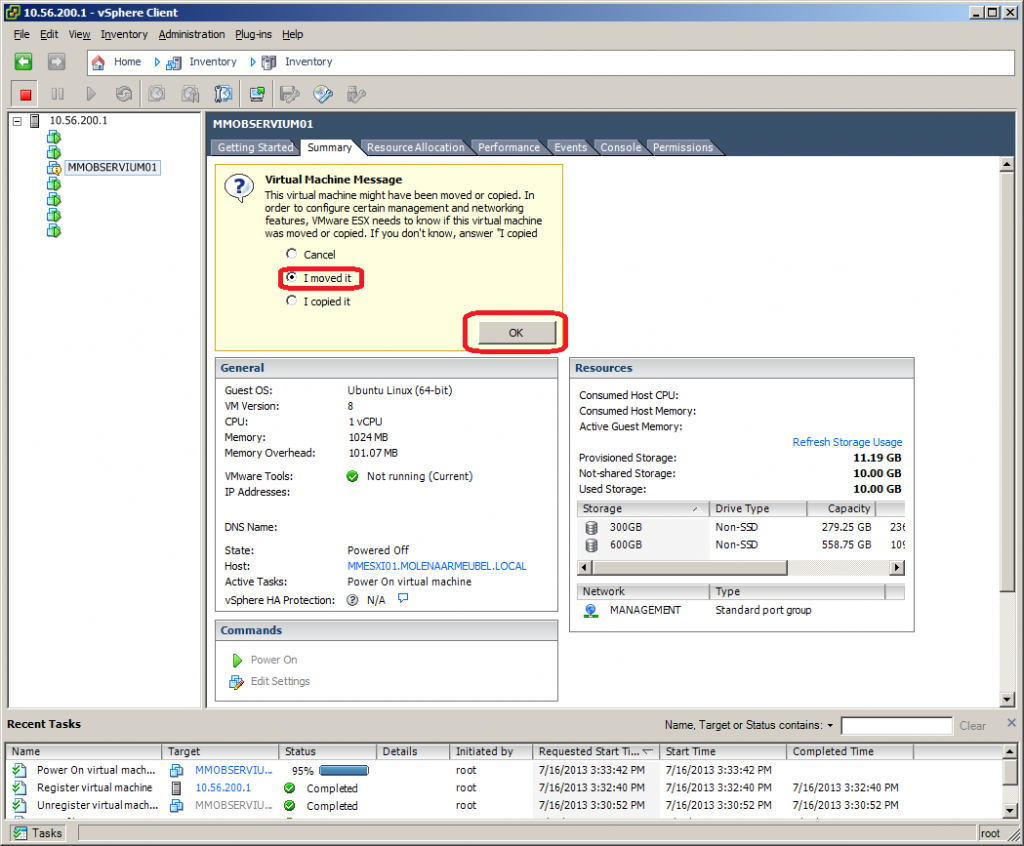Open the Console tab
The width and height of the screenshot is (1024, 846).
(620, 148)
